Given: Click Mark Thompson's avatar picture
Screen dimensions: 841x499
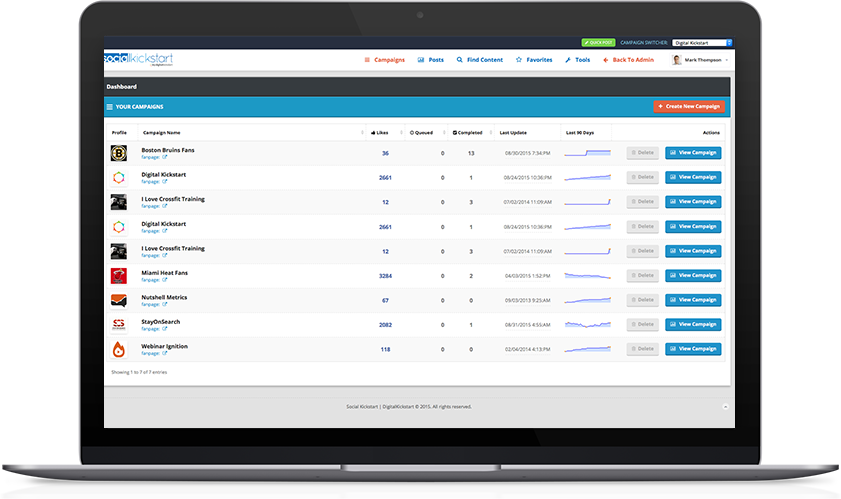Looking at the screenshot, I should pyautogui.click(x=676, y=60).
